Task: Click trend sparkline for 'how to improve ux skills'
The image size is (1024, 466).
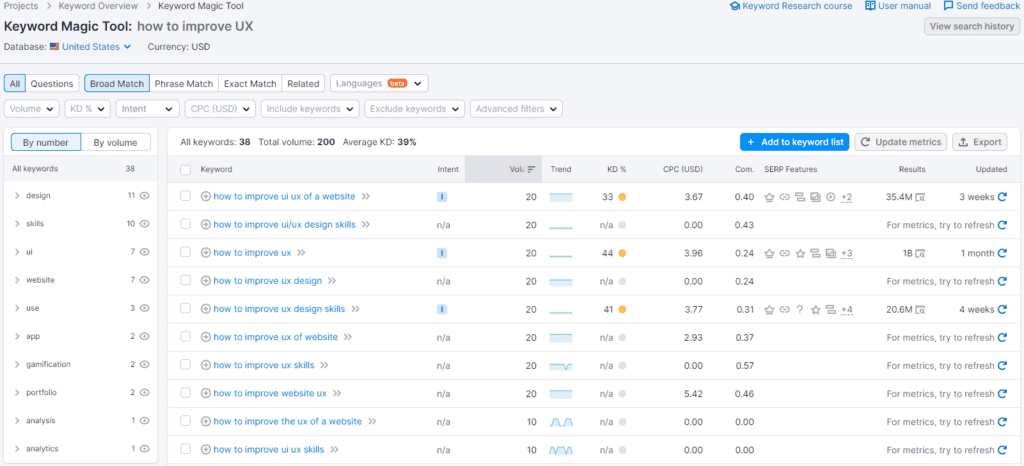Action: click(561, 365)
